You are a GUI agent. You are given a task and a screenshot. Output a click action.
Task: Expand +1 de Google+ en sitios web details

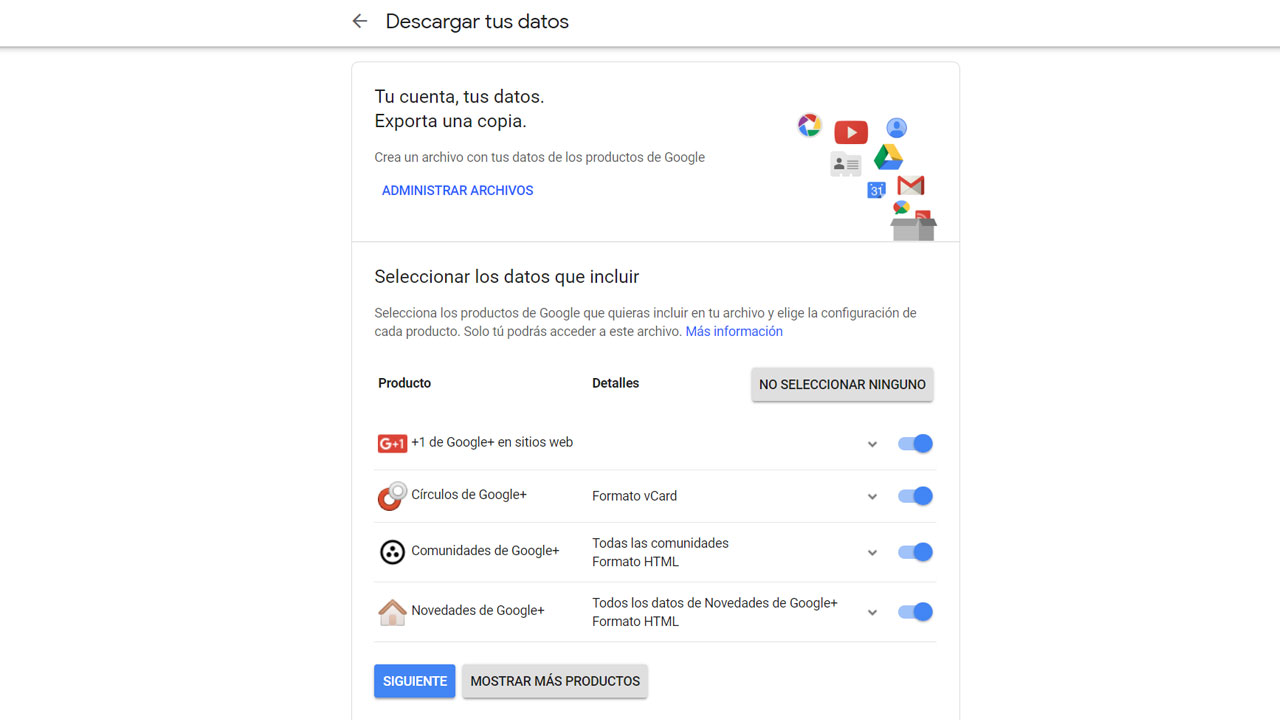872,444
